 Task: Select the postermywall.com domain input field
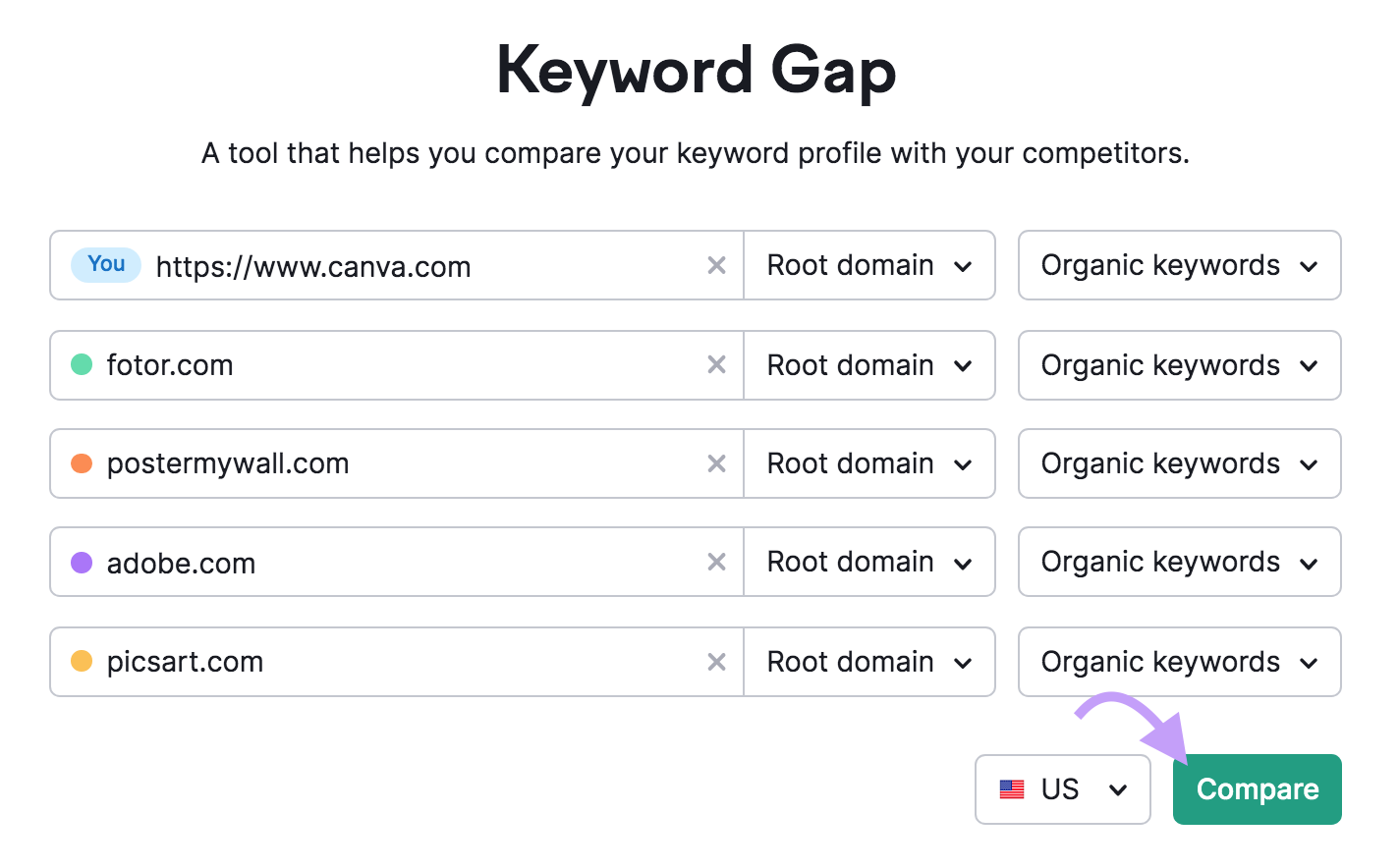coord(393,463)
